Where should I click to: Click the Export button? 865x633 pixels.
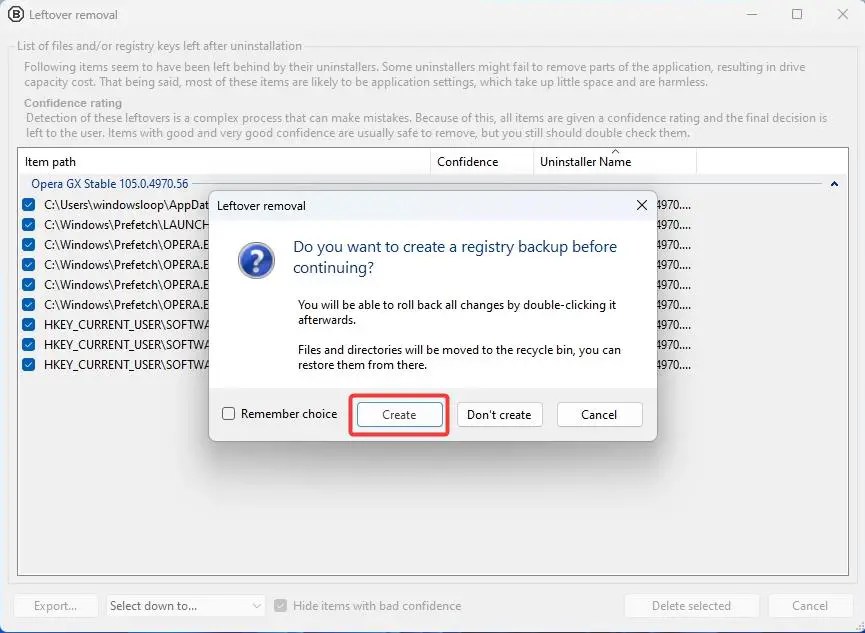[x=56, y=605]
